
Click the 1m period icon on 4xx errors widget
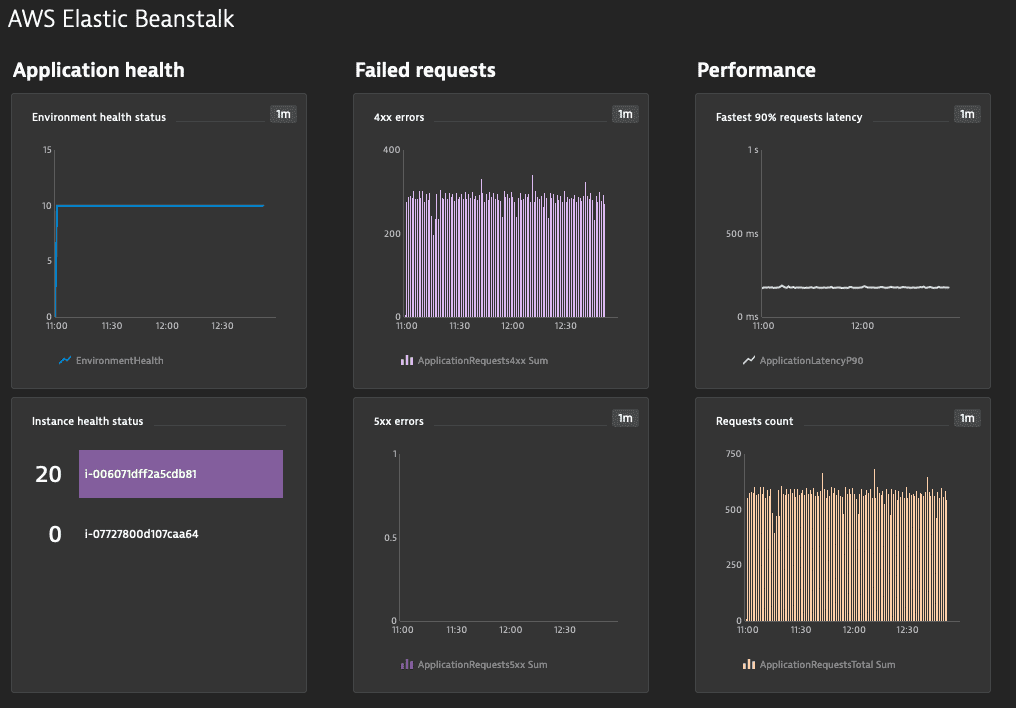[625, 114]
